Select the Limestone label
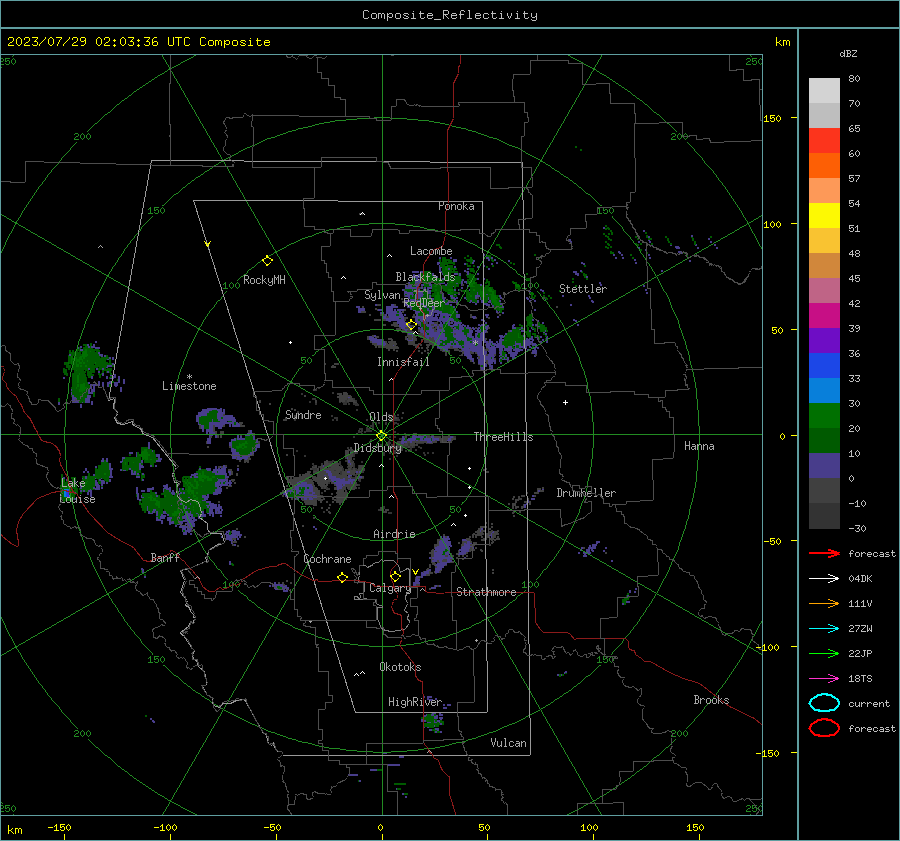 click(189, 386)
